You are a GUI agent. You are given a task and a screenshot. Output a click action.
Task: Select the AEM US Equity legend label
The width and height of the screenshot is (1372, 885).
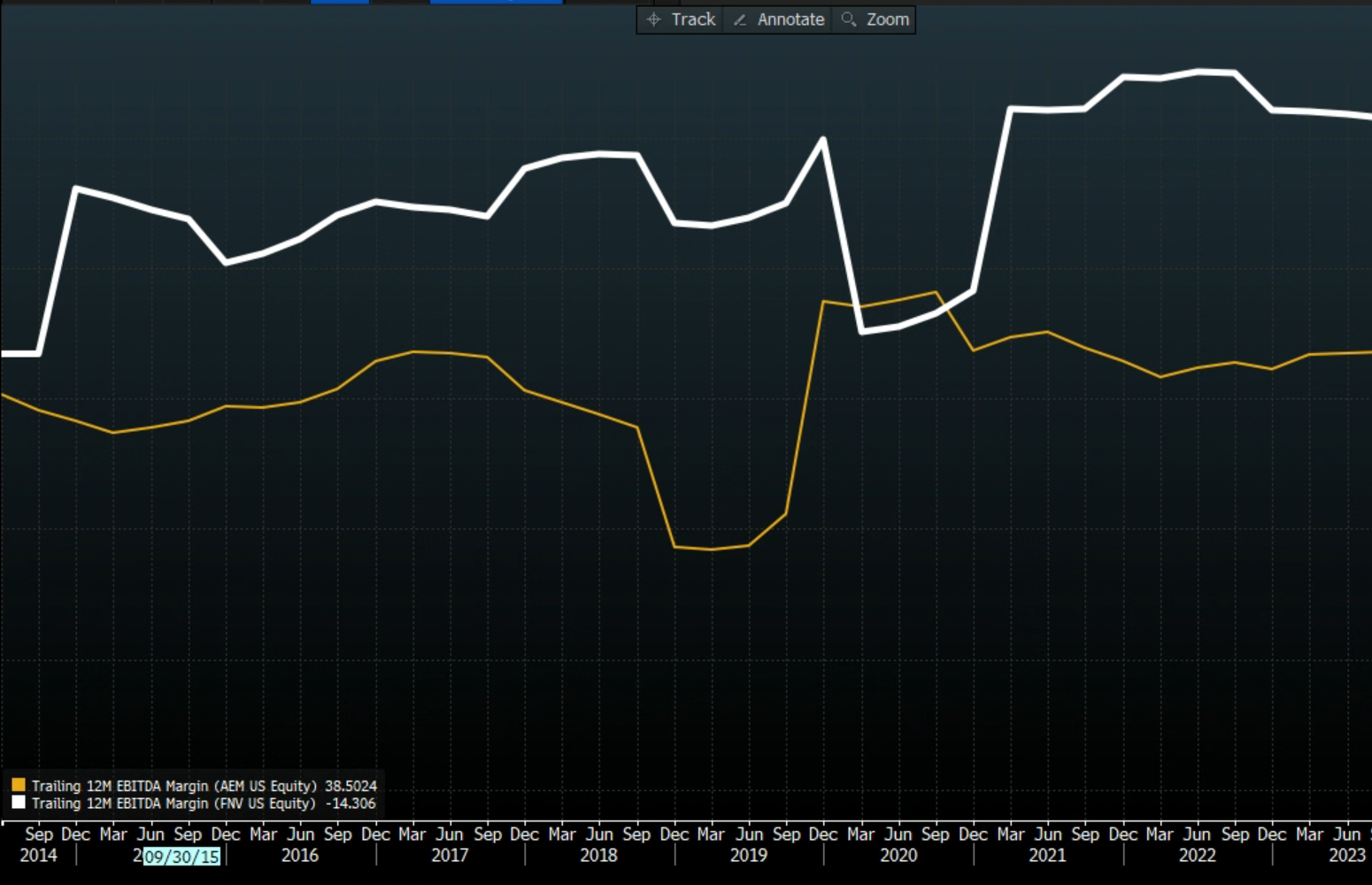pos(173,786)
